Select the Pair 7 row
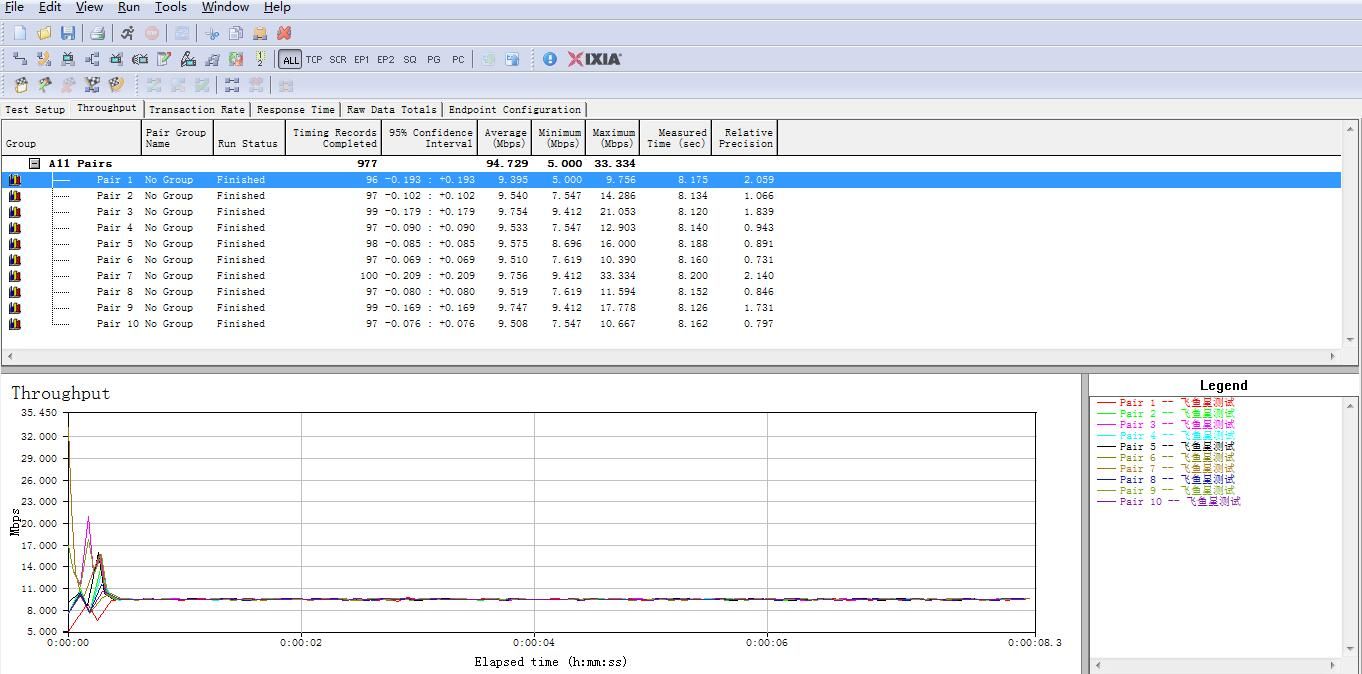Screen dimensions: 1362x674 tap(115, 276)
